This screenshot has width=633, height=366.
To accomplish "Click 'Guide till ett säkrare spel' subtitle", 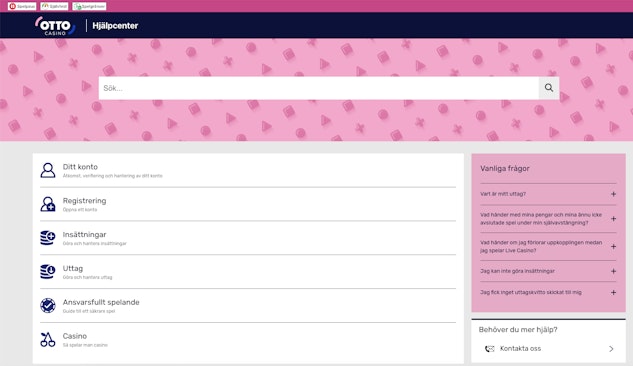I will coord(89,312).
